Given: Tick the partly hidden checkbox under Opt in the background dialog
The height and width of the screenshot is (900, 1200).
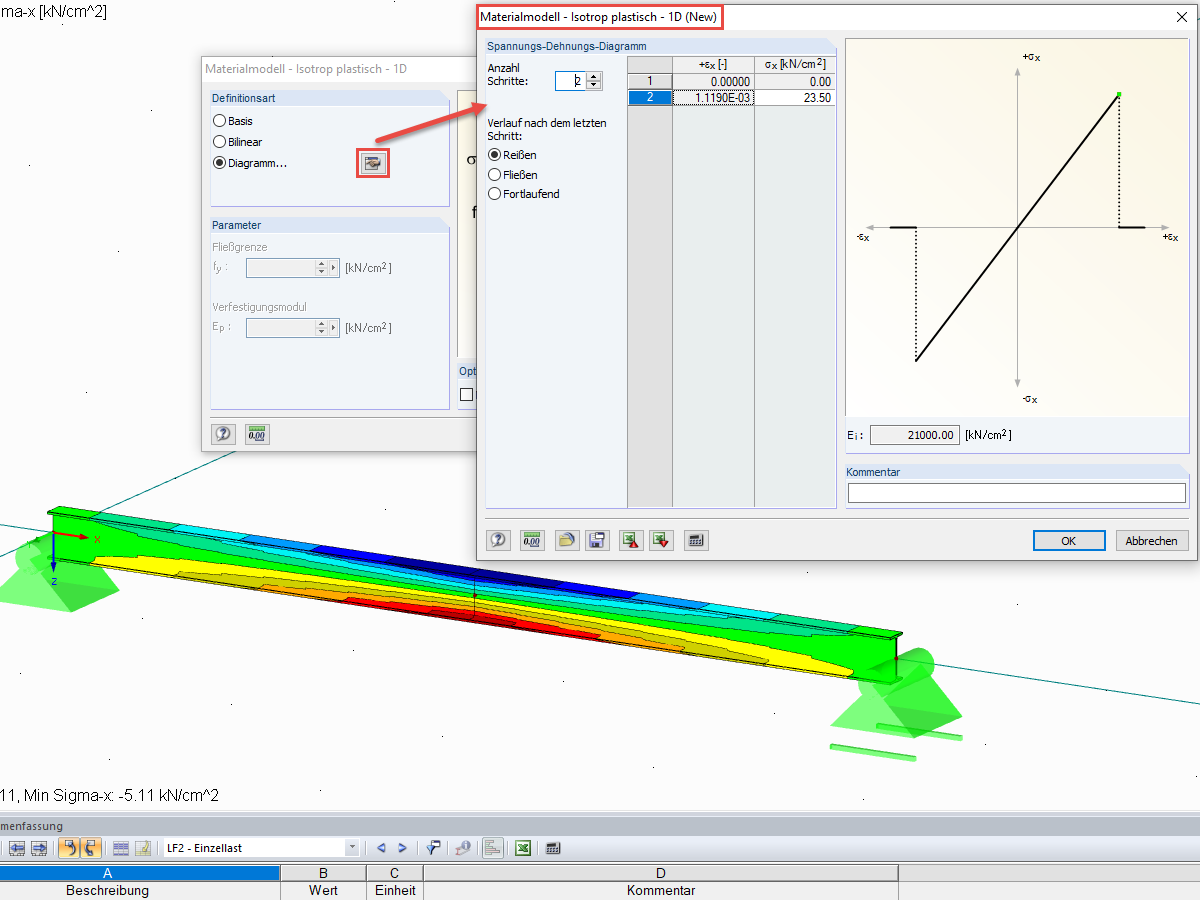Looking at the screenshot, I should [x=466, y=395].
